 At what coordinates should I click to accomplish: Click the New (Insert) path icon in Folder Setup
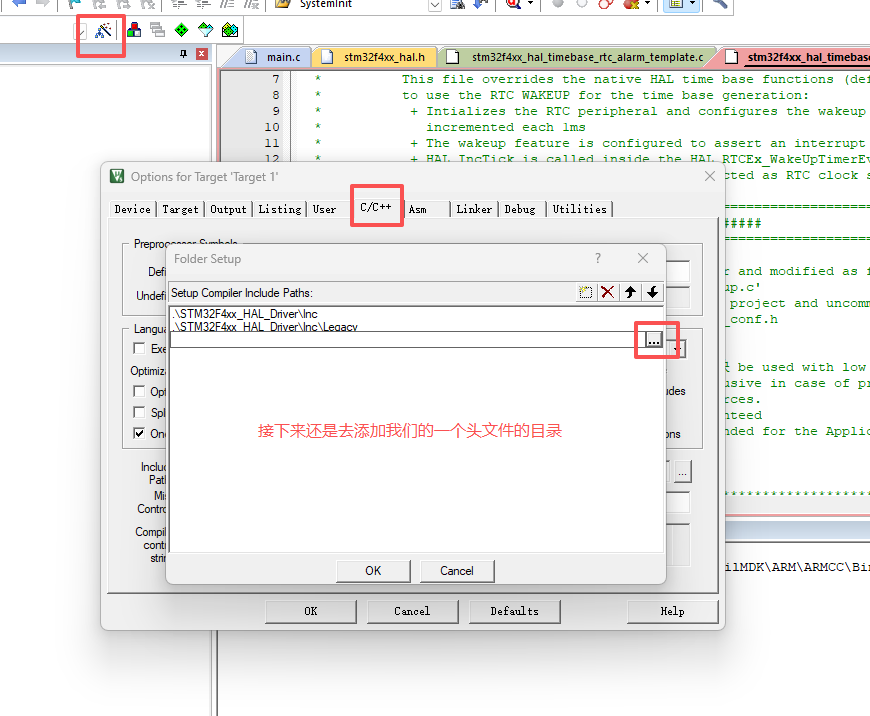pyautogui.click(x=586, y=292)
